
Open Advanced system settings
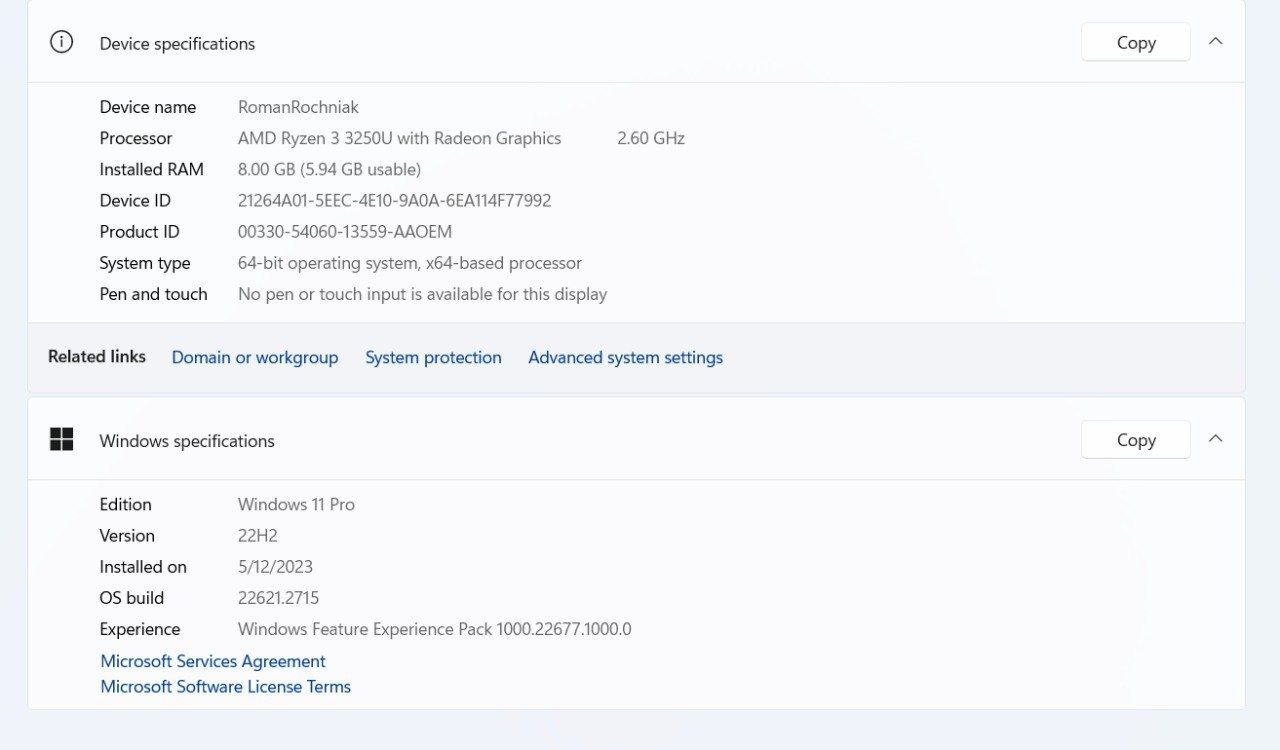pos(625,357)
